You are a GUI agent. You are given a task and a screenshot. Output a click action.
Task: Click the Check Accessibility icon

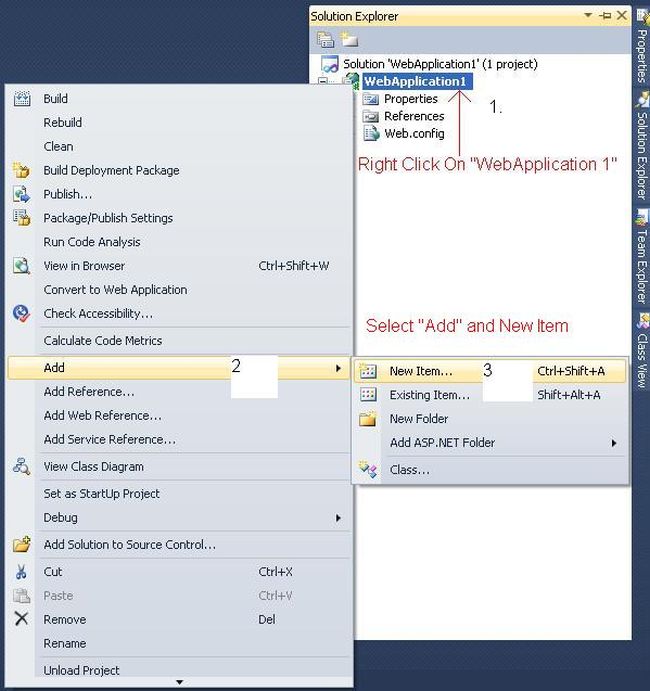coord(21,314)
